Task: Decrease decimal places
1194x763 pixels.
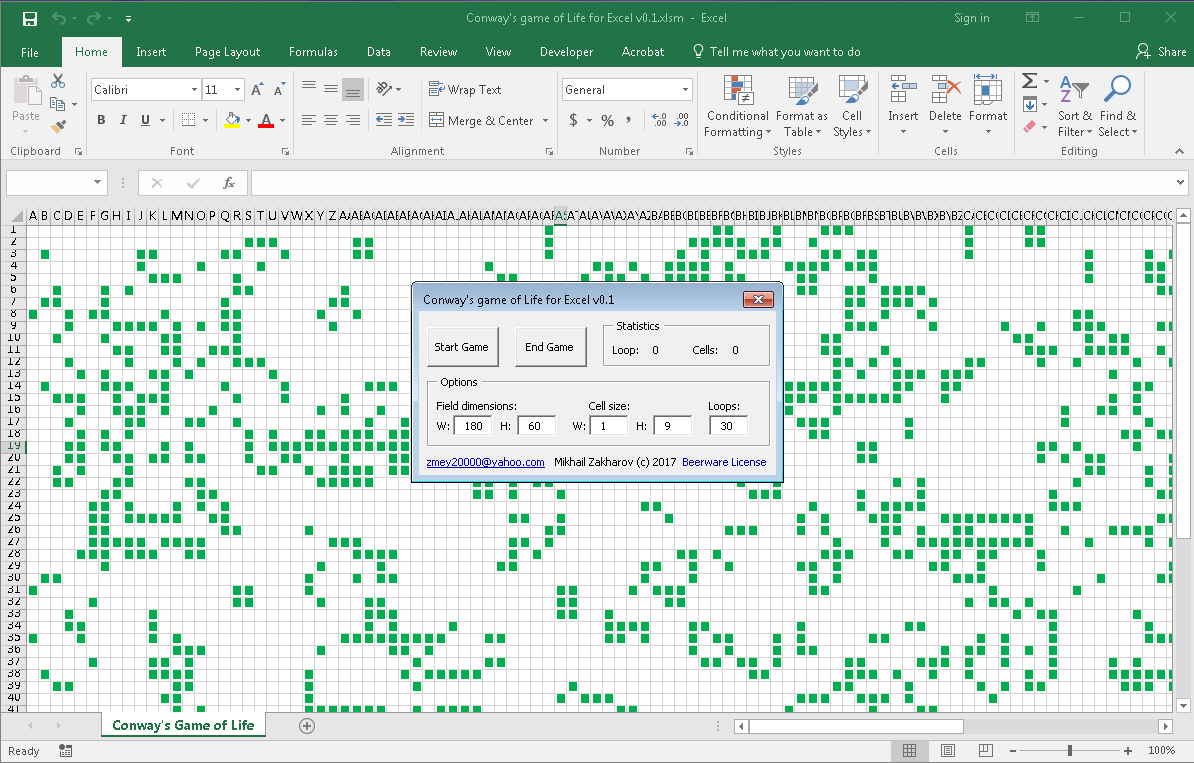Action: (x=682, y=120)
